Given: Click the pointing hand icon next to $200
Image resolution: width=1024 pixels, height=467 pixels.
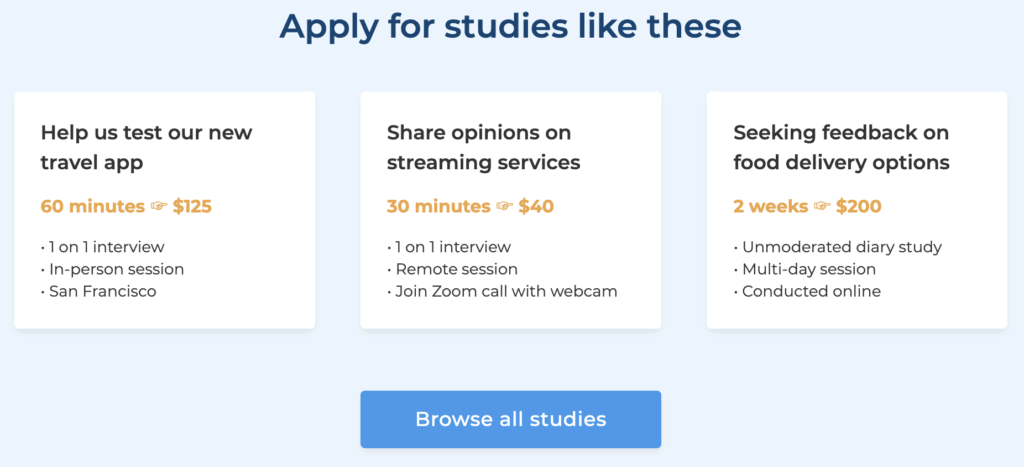Looking at the screenshot, I should (x=822, y=207).
